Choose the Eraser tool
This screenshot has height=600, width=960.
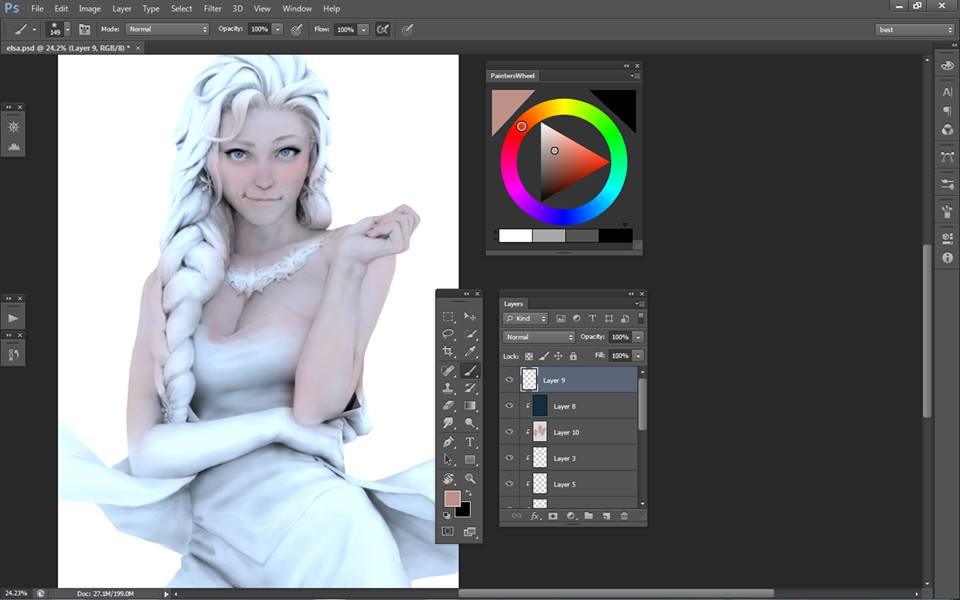tap(448, 406)
